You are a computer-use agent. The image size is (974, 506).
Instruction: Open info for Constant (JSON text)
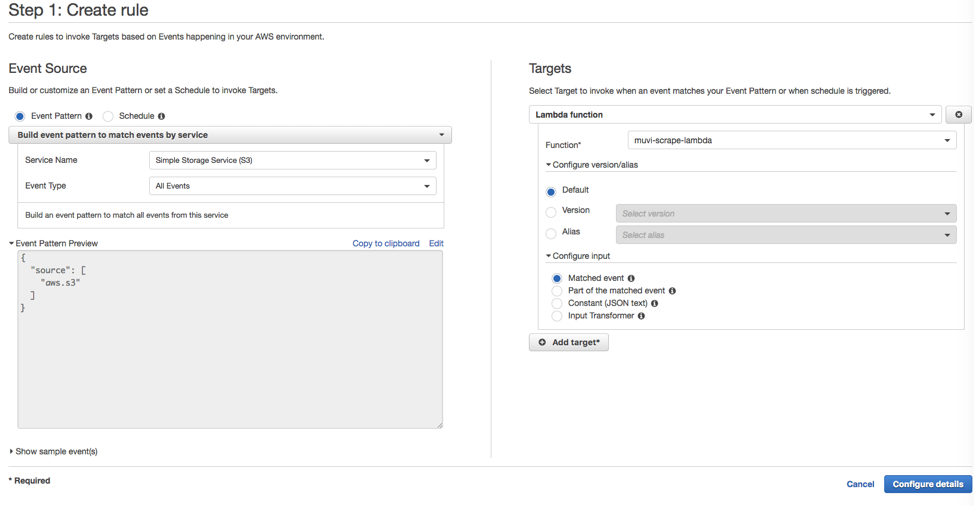[x=655, y=304]
